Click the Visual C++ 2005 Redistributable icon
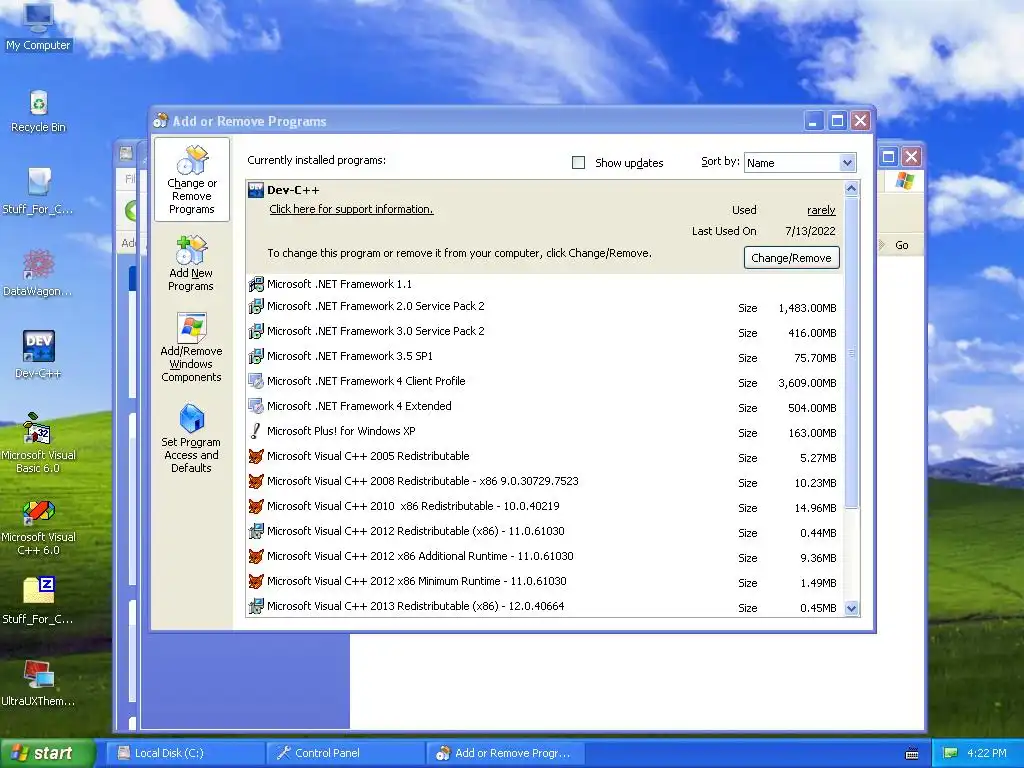This screenshot has width=1024, height=768. [x=256, y=456]
